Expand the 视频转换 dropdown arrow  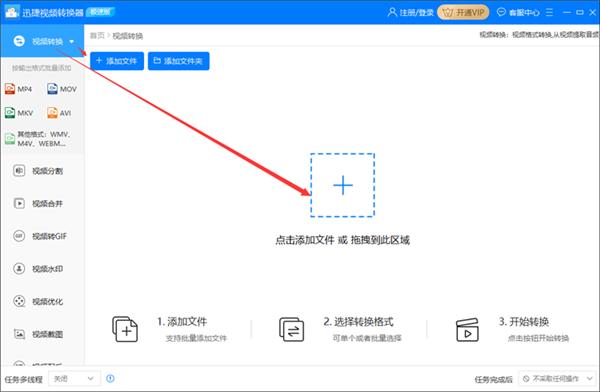(x=72, y=41)
